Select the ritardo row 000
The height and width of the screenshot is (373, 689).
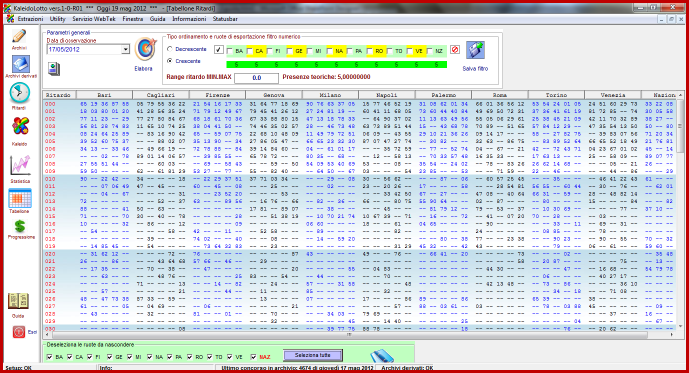(359, 104)
